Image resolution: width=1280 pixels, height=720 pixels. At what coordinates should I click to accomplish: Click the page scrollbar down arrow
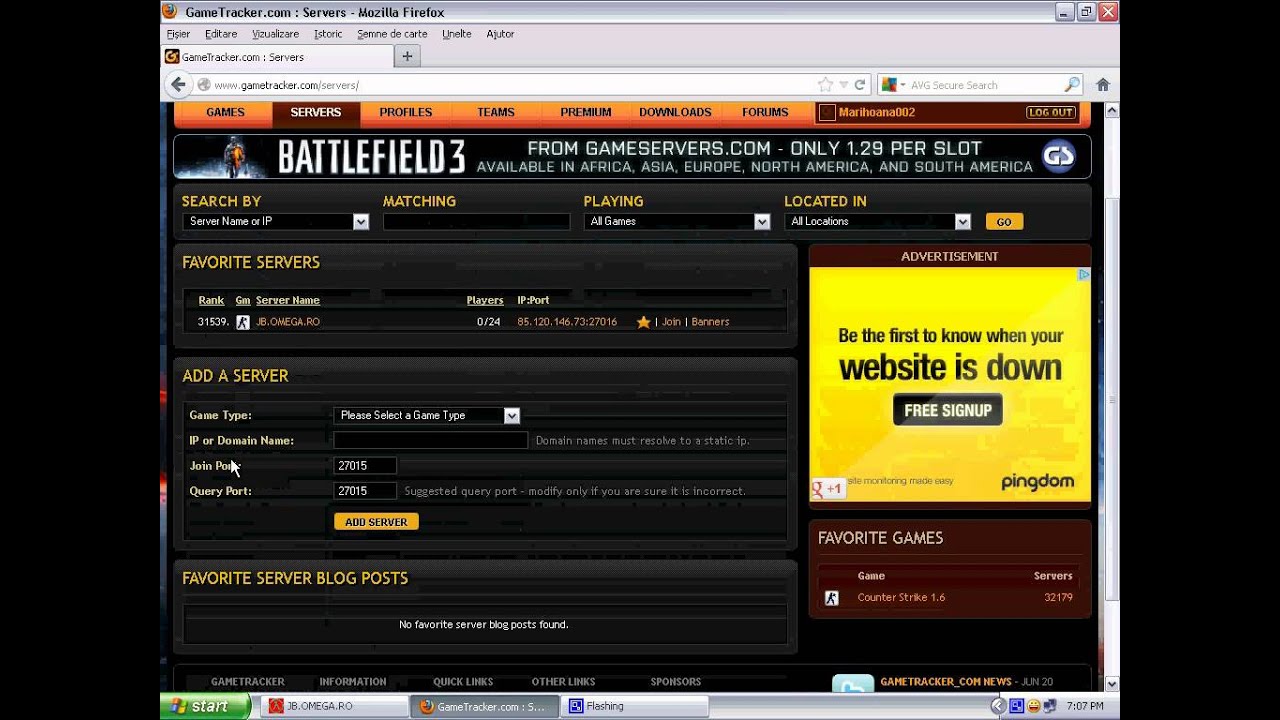(1112, 684)
